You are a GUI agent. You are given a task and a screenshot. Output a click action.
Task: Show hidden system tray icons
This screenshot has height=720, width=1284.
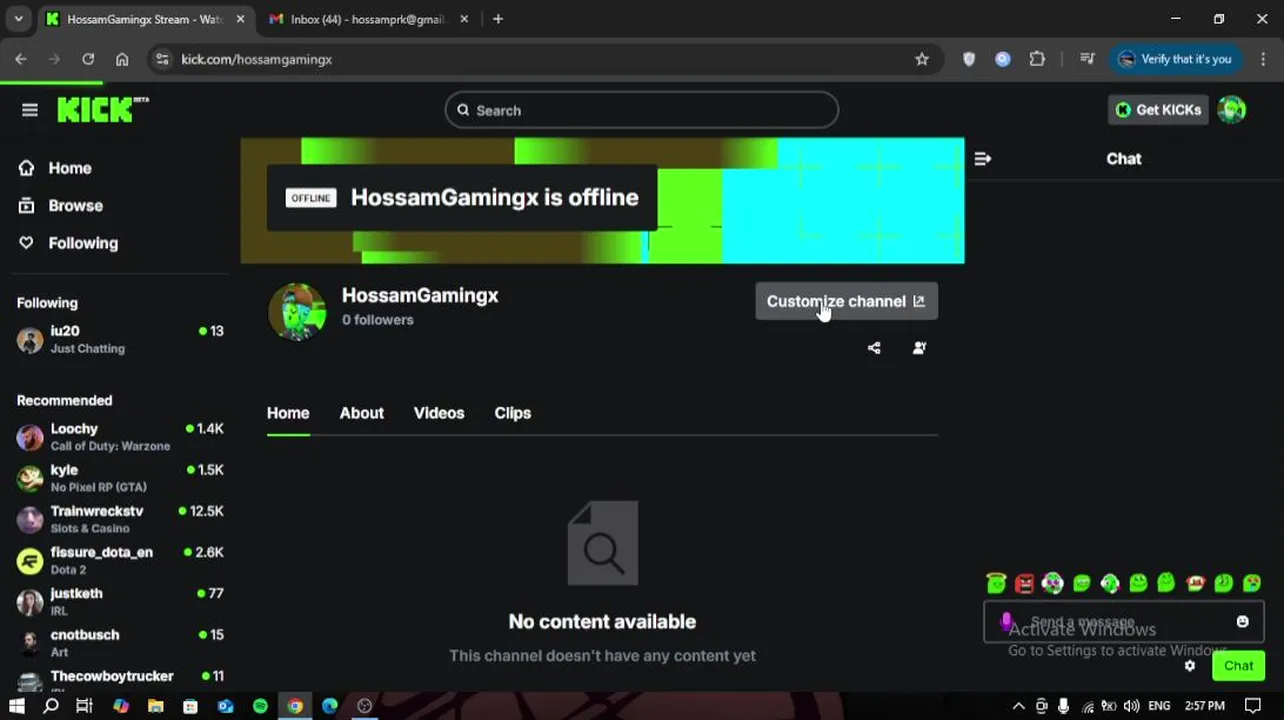(1018, 706)
